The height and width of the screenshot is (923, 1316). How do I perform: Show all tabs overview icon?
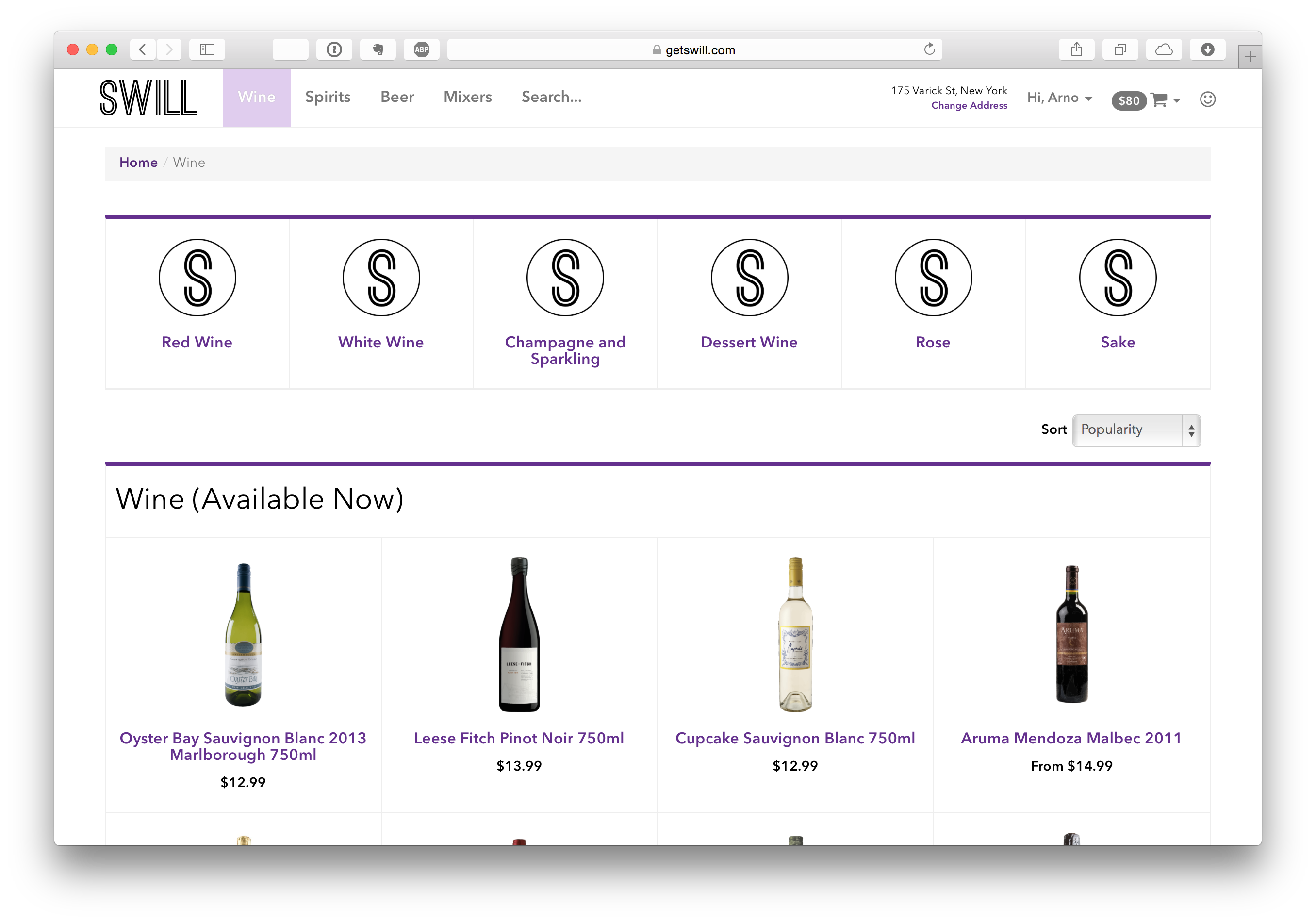coord(1120,50)
